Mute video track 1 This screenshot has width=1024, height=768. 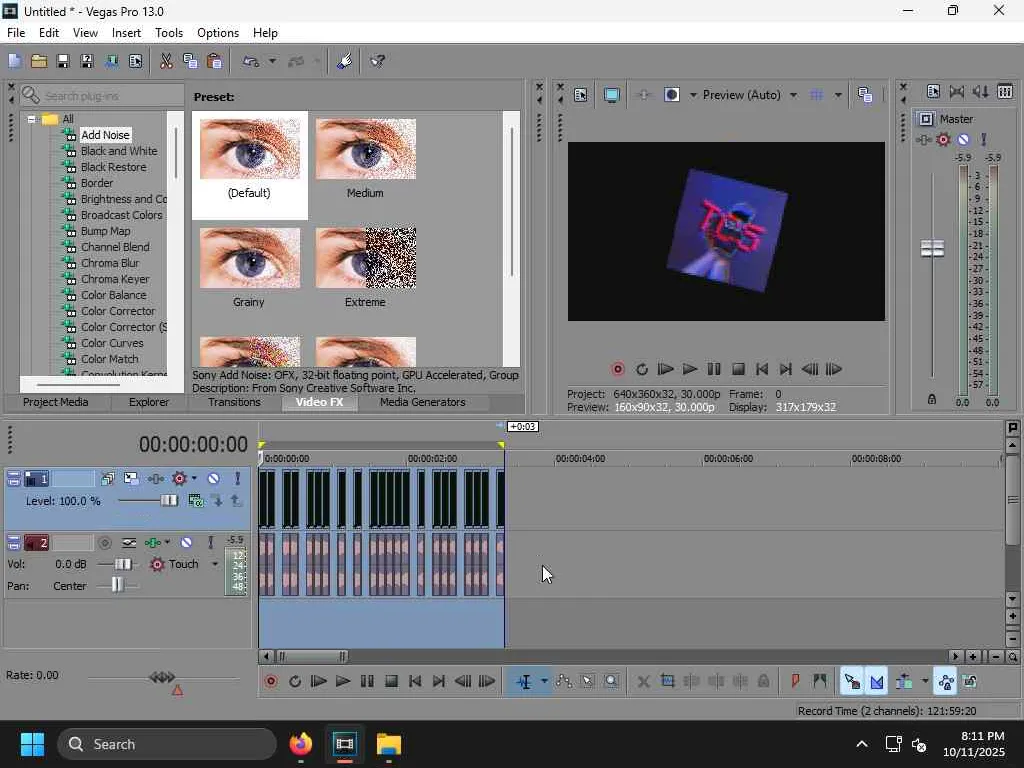point(213,479)
